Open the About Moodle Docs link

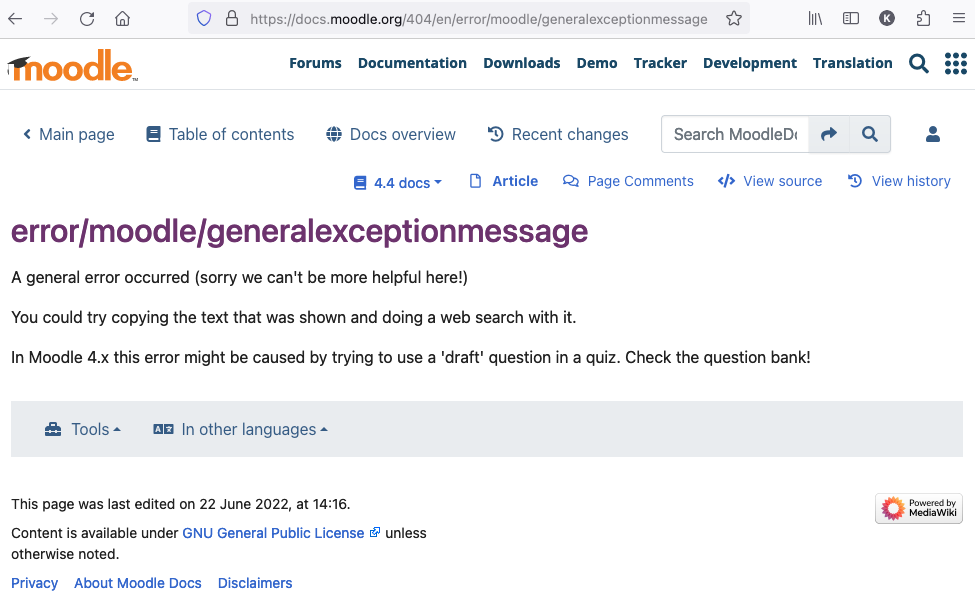[x=138, y=584]
